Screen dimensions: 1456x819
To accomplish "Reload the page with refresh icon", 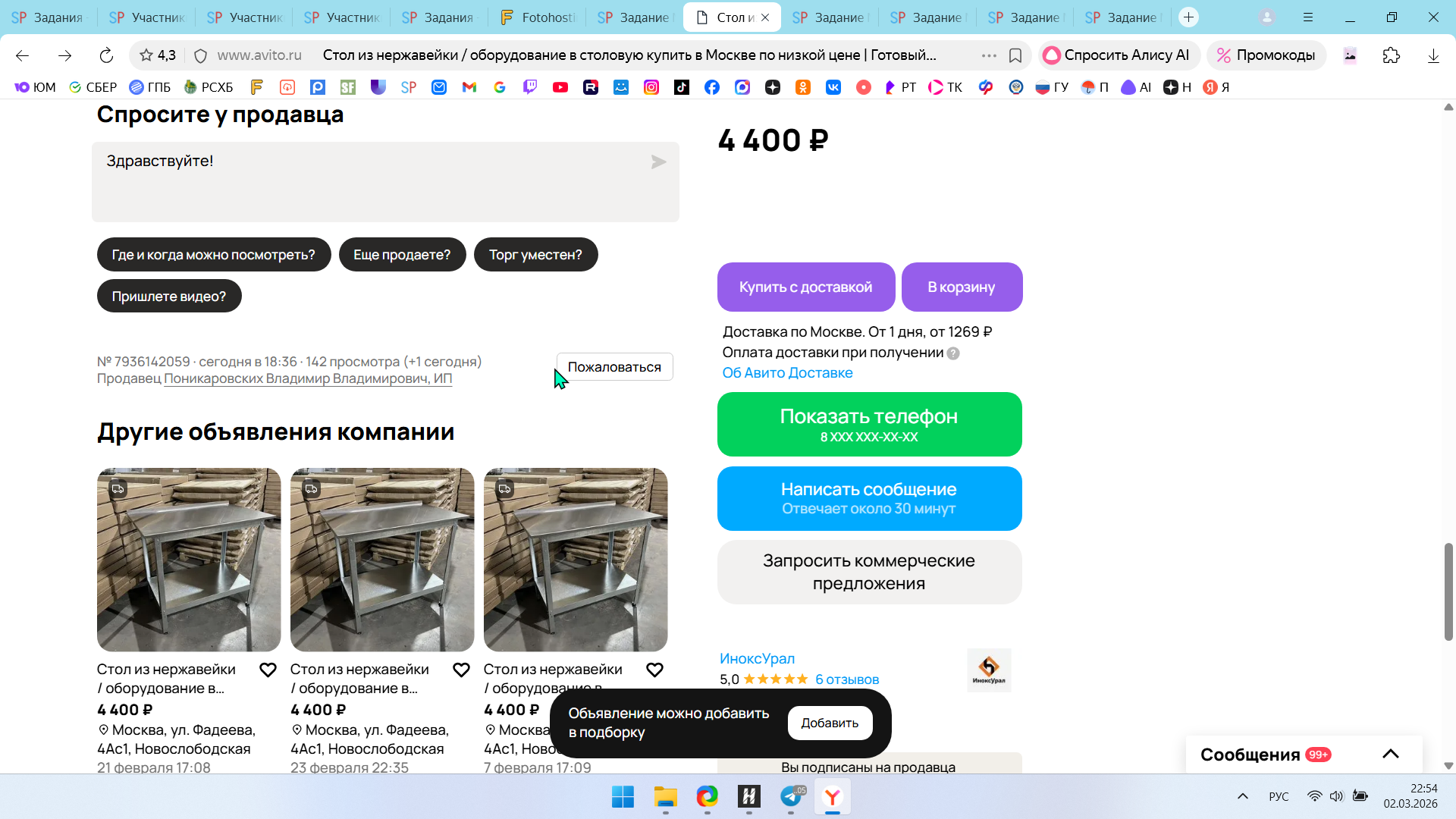I will (106, 55).
